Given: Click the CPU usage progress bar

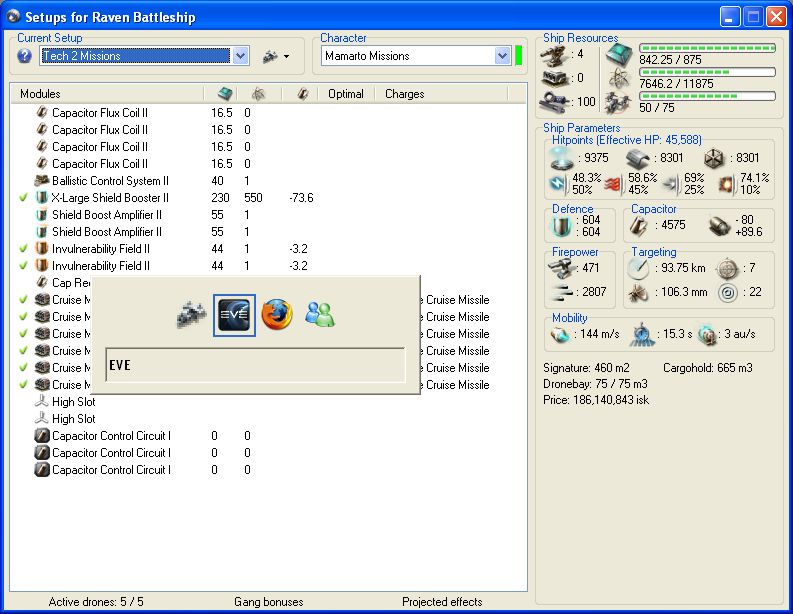Looking at the screenshot, I should 708,48.
